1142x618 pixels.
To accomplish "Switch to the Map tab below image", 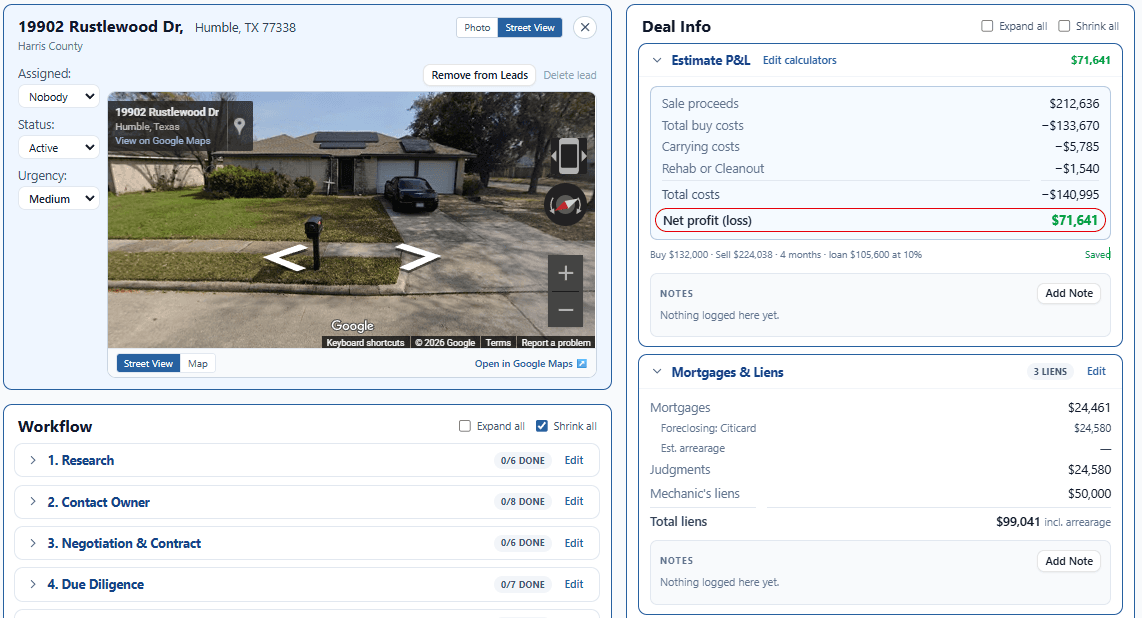I will tap(197, 363).
